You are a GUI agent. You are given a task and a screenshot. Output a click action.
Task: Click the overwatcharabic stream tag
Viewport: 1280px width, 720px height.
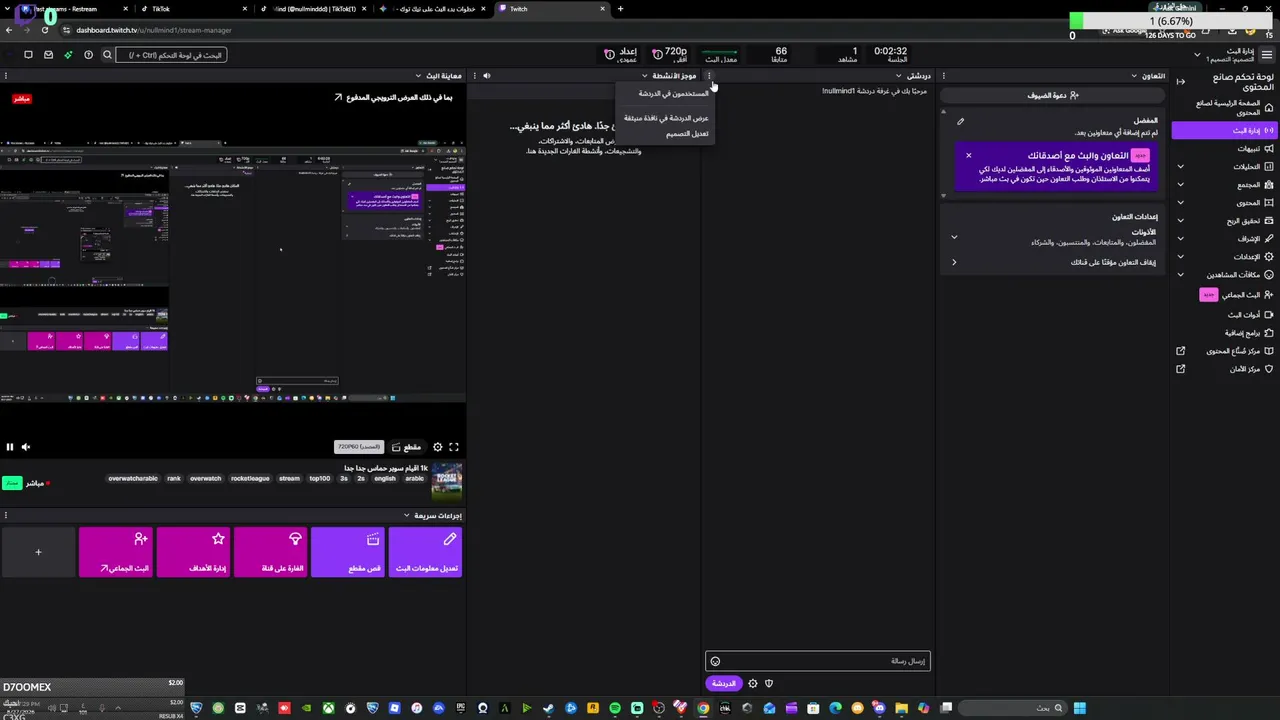pos(133,479)
